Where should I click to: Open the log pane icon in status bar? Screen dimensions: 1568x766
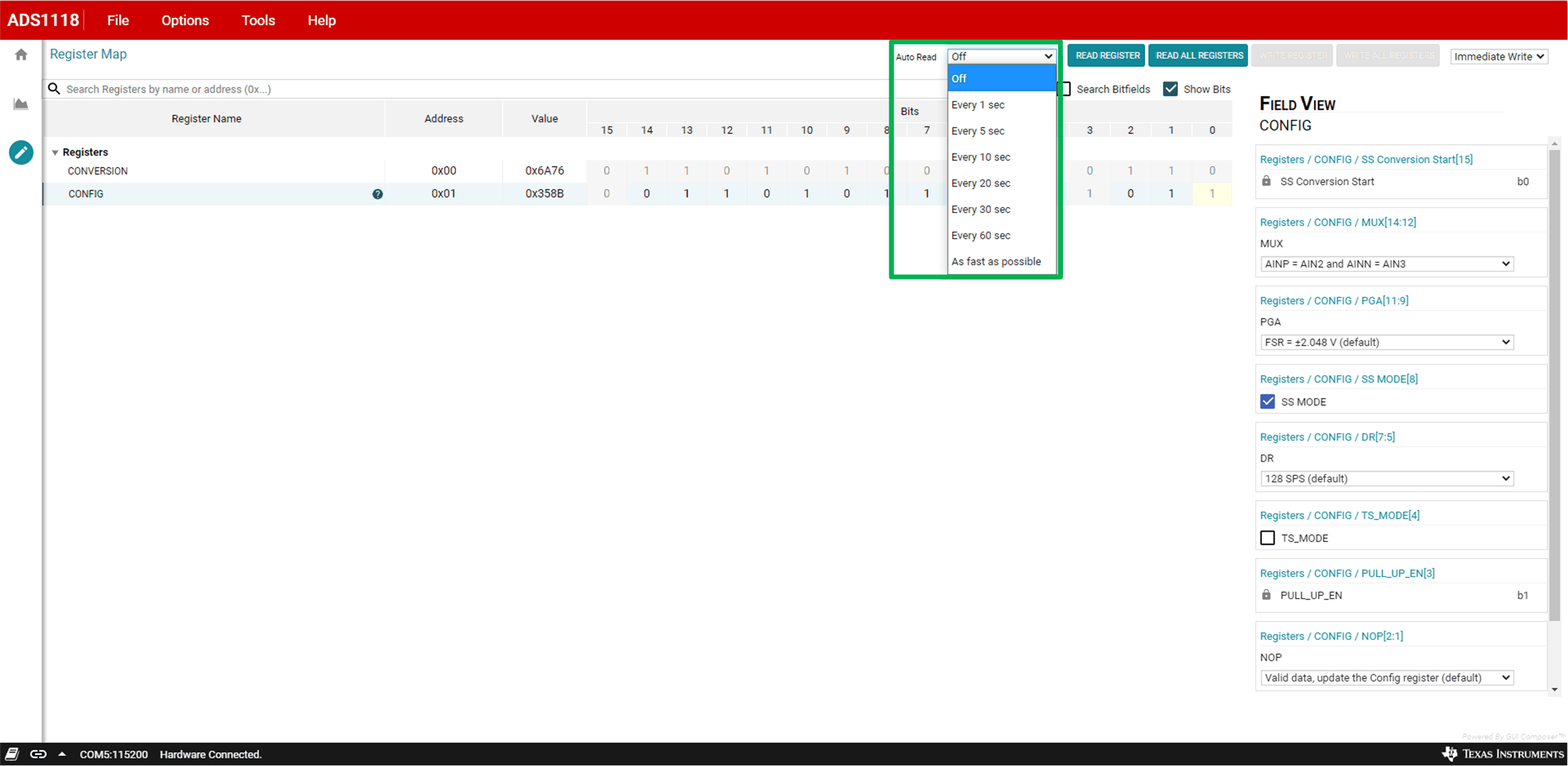coord(12,754)
